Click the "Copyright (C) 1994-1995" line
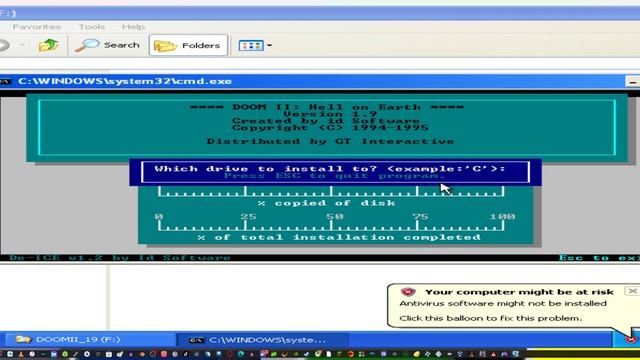This screenshot has height=360, width=640. [x=330, y=128]
